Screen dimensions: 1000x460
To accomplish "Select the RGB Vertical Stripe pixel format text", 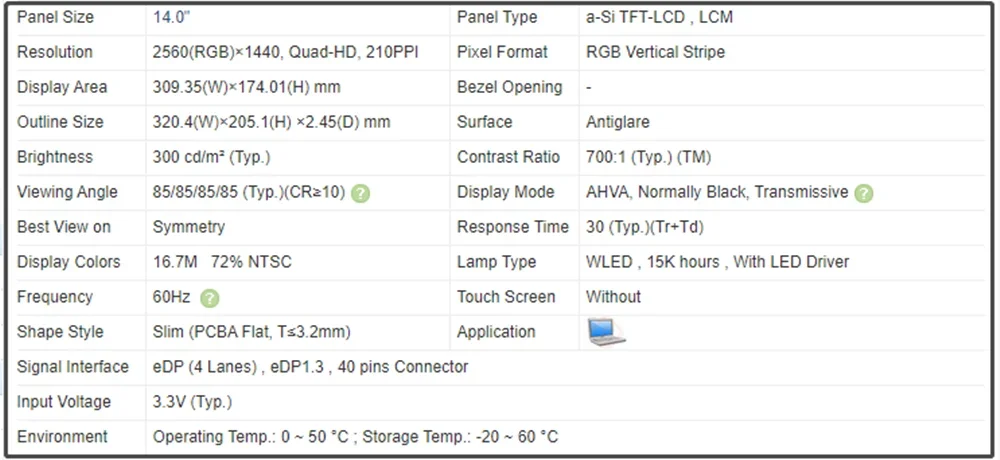I will click(x=655, y=52).
